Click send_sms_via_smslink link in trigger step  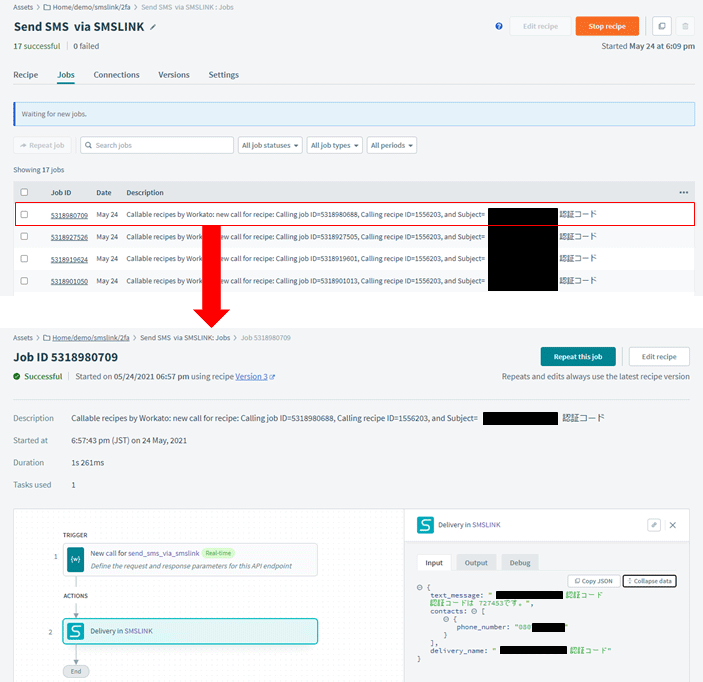click(x=164, y=553)
